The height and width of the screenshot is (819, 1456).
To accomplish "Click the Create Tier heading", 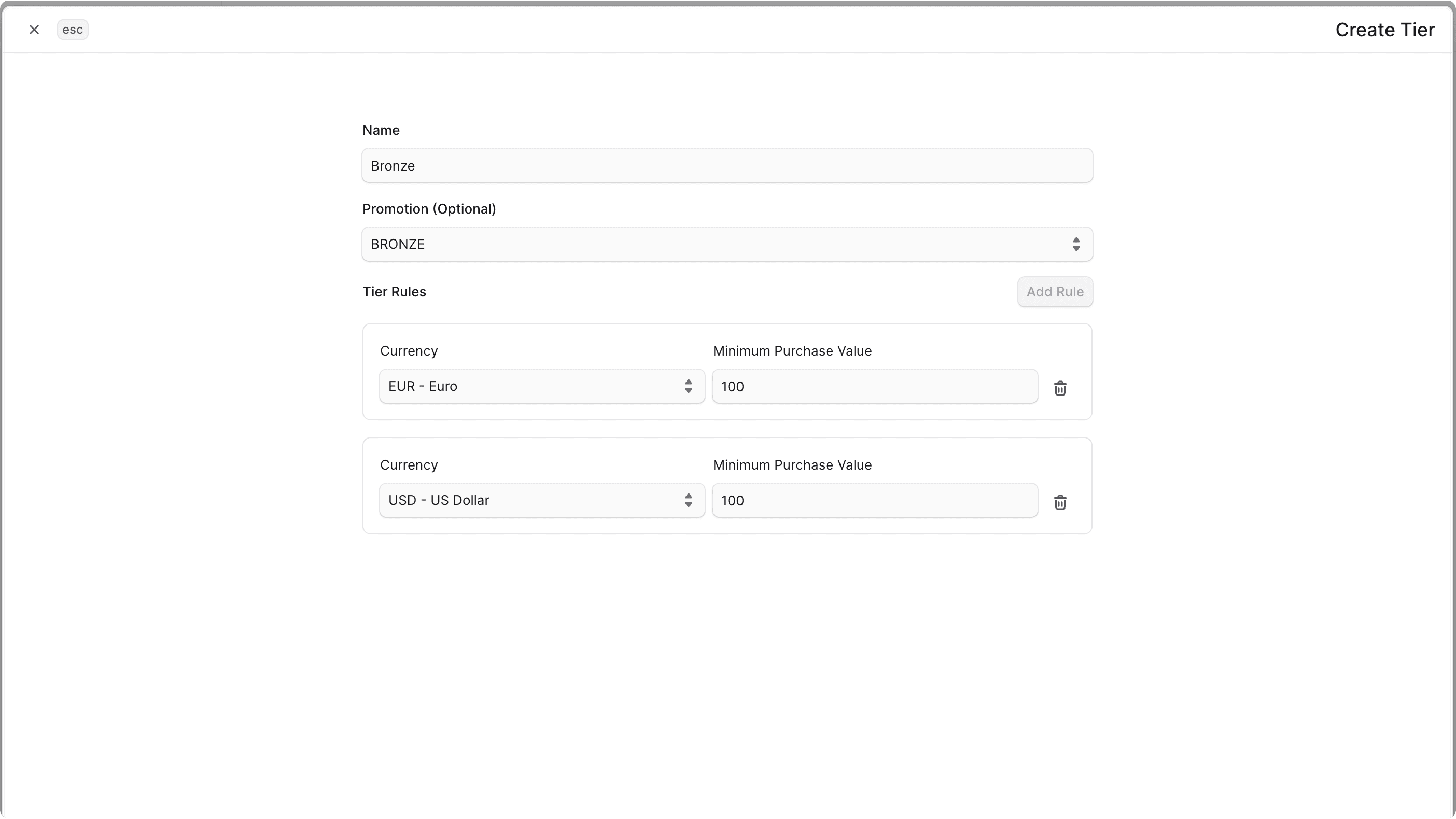I will 1385,30.
